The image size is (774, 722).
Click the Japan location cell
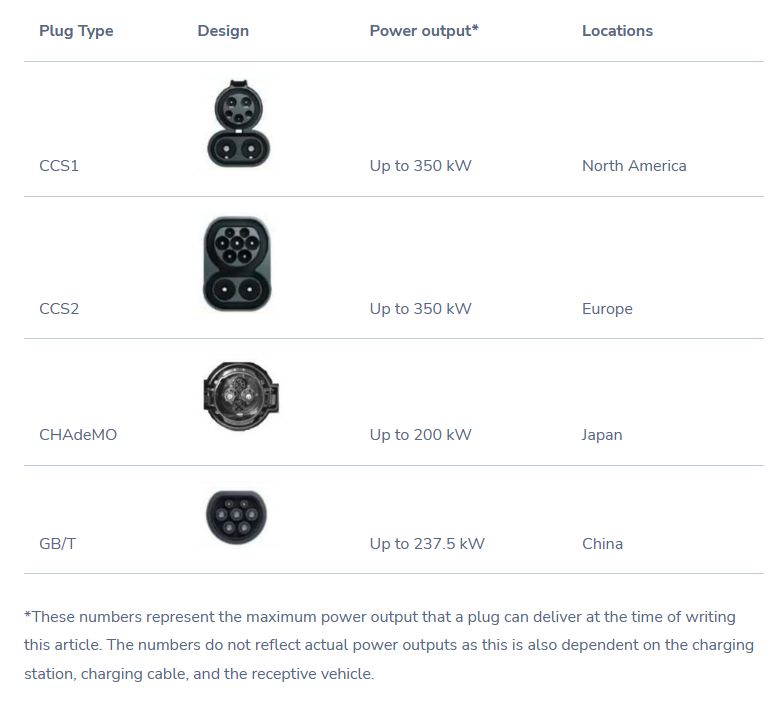tap(602, 435)
